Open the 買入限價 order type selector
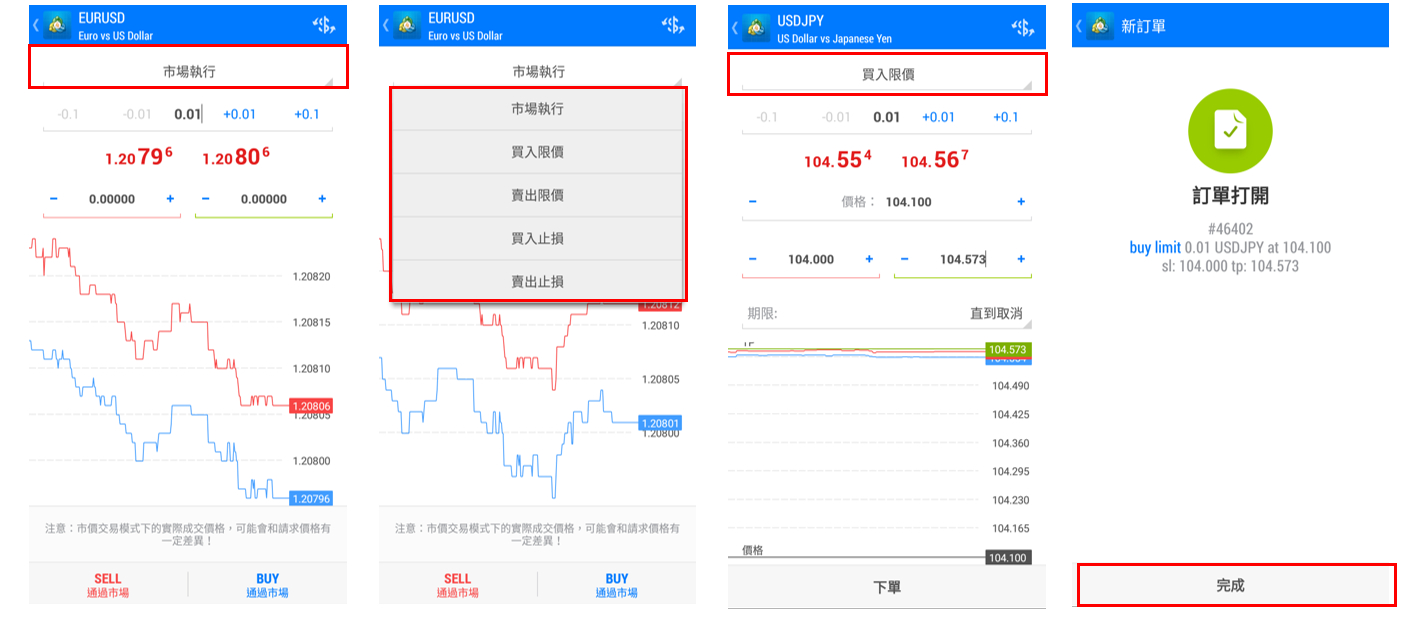Image resolution: width=1405 pixels, height=617 pixels. tap(886, 73)
